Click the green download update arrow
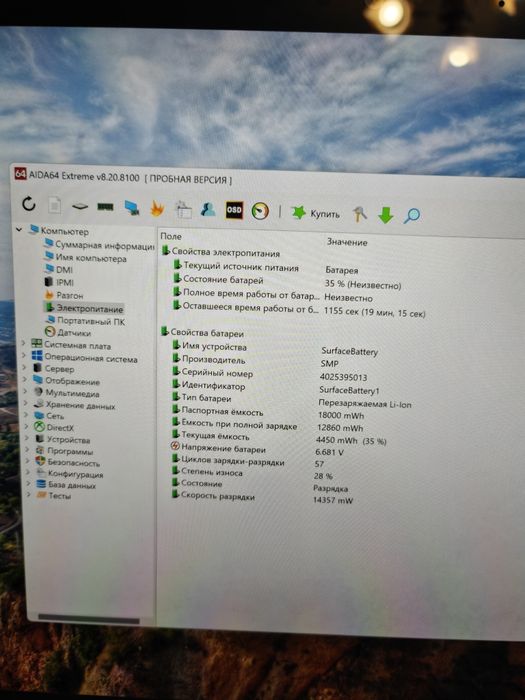 pyautogui.click(x=386, y=215)
